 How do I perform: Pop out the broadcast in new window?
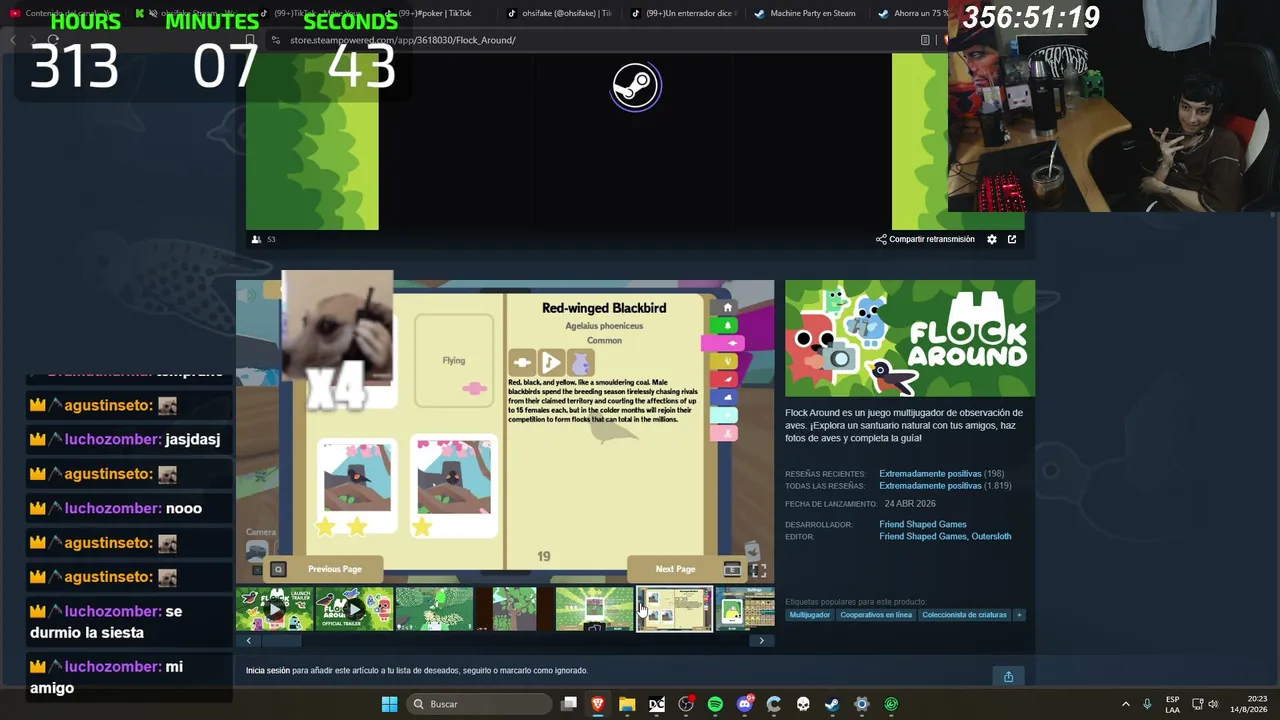(1012, 239)
